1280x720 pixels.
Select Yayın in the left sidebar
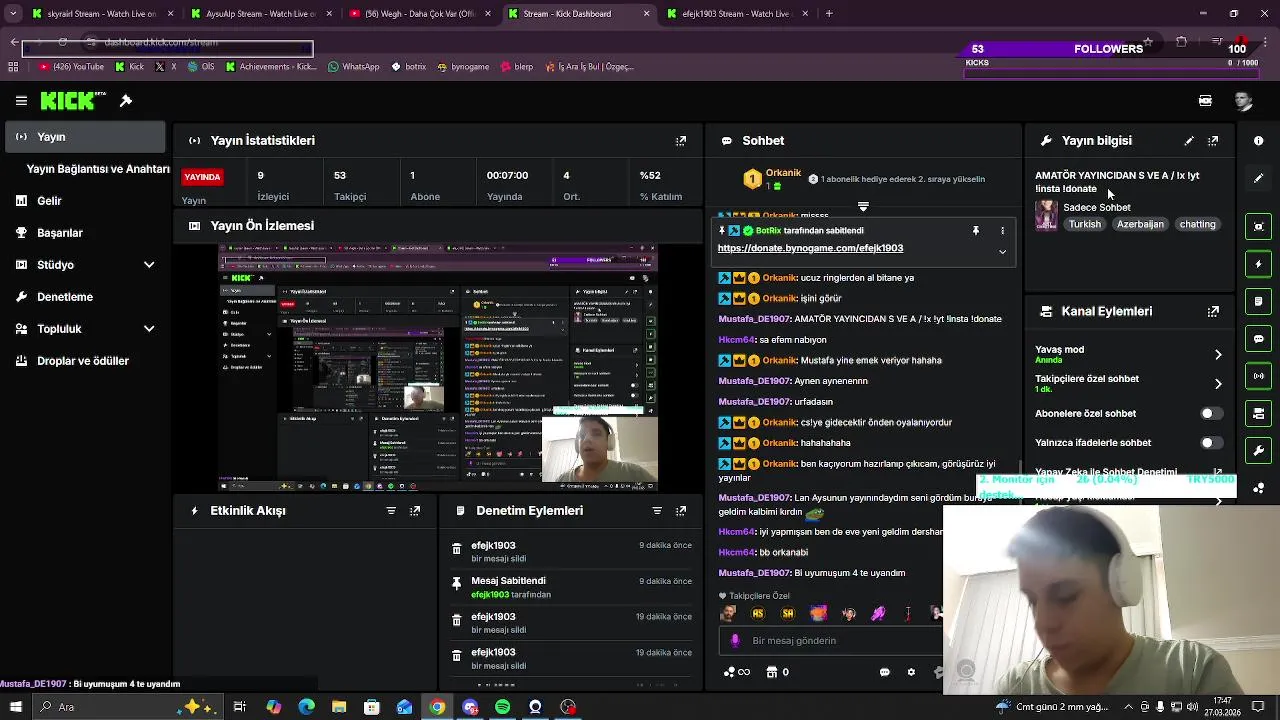coord(85,137)
